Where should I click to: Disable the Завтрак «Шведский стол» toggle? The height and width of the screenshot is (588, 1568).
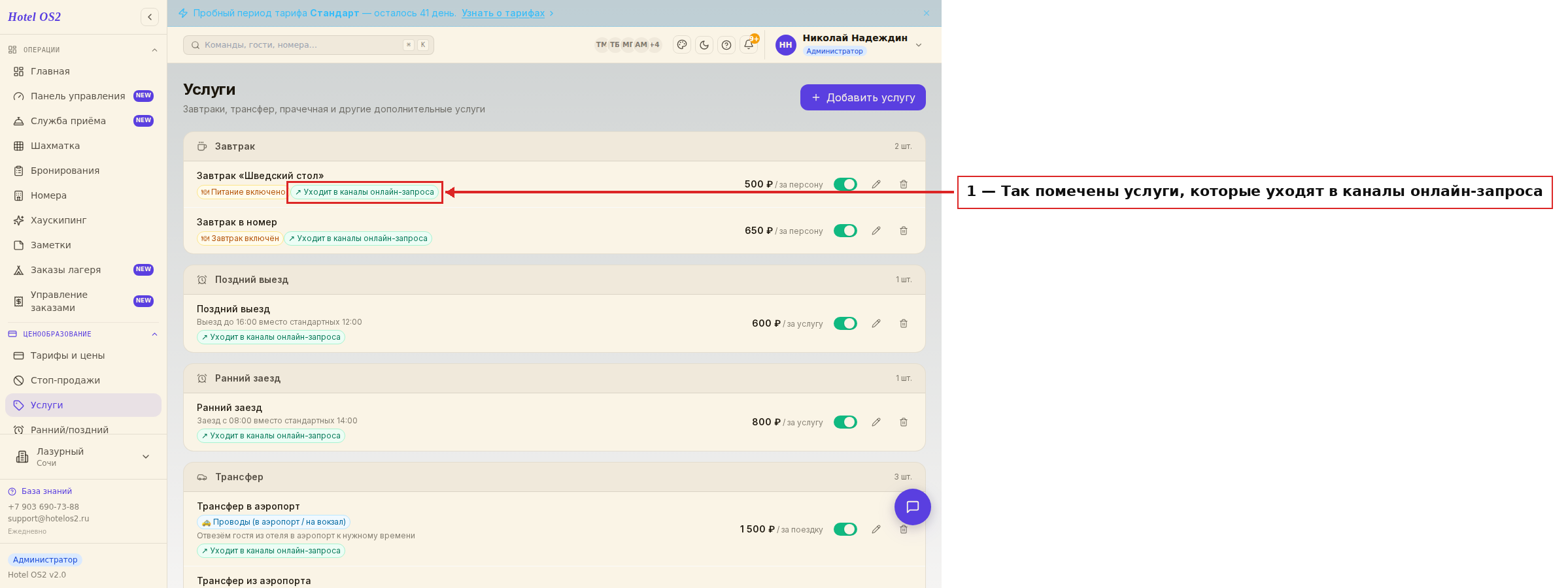(845, 184)
